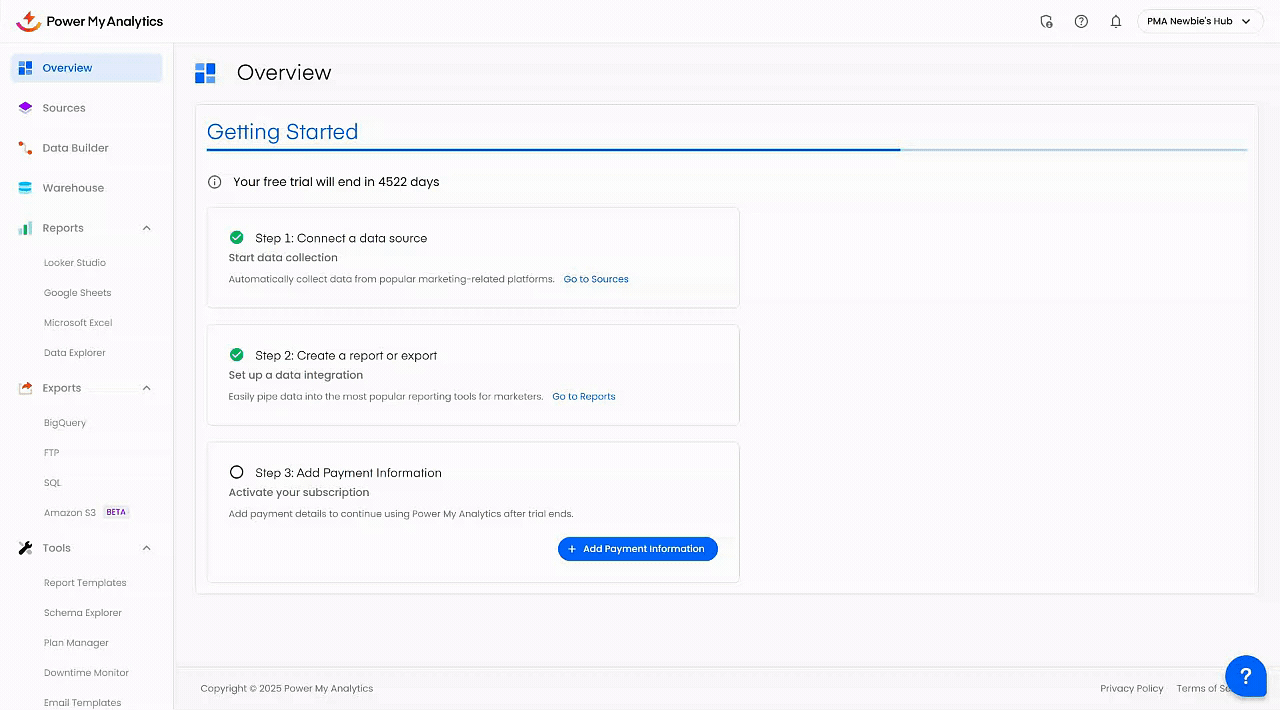The height and width of the screenshot is (710, 1280).
Task: Click the help question mark icon in header
Action: (x=1081, y=21)
